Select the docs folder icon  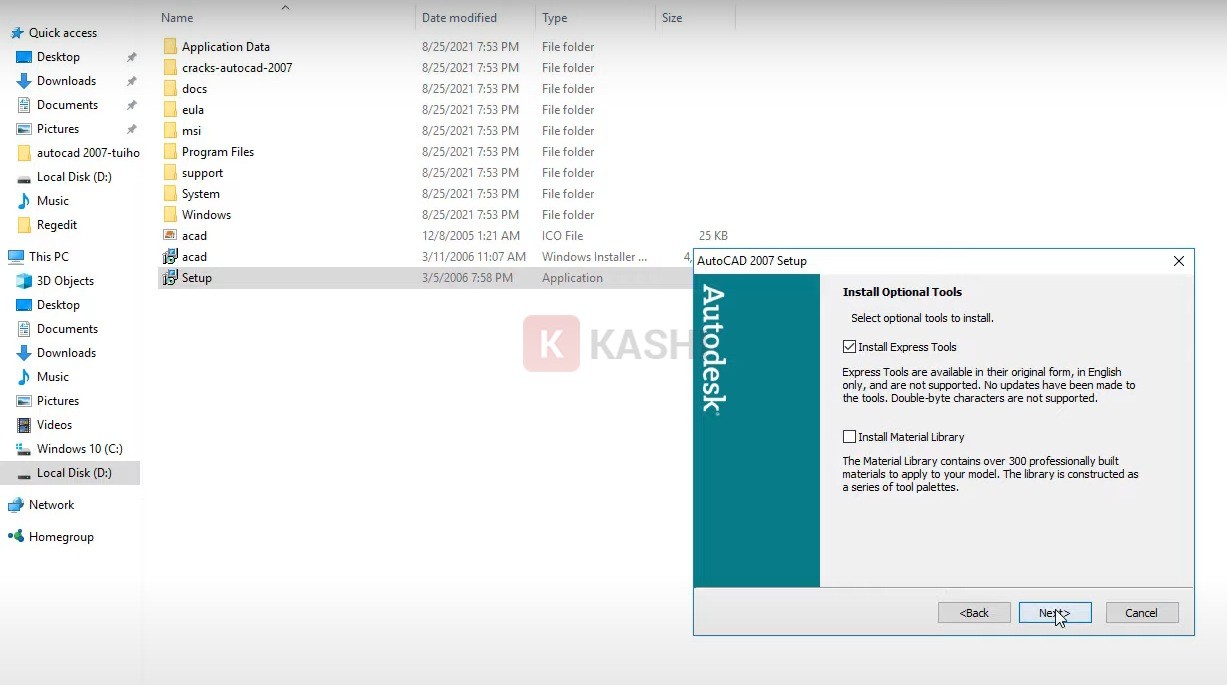[170, 89]
